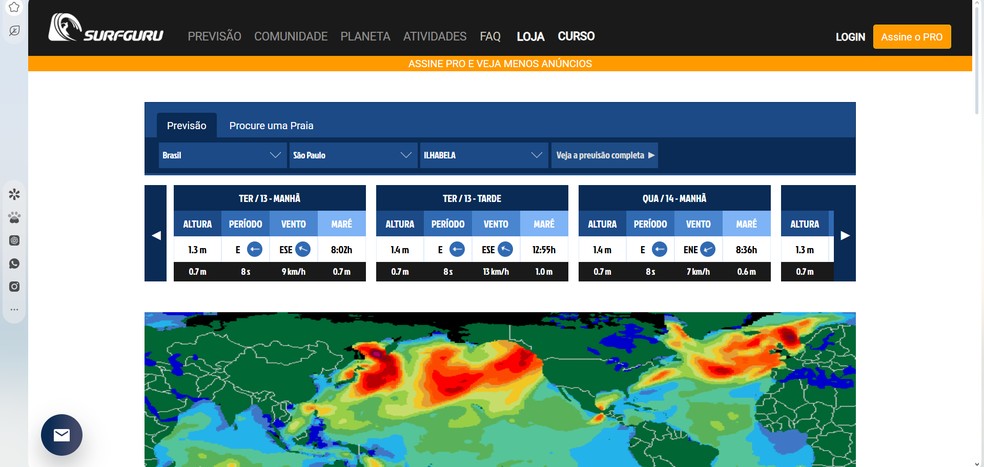
Task: Show previous forecast cards with left arrow
Action: (x=156, y=234)
